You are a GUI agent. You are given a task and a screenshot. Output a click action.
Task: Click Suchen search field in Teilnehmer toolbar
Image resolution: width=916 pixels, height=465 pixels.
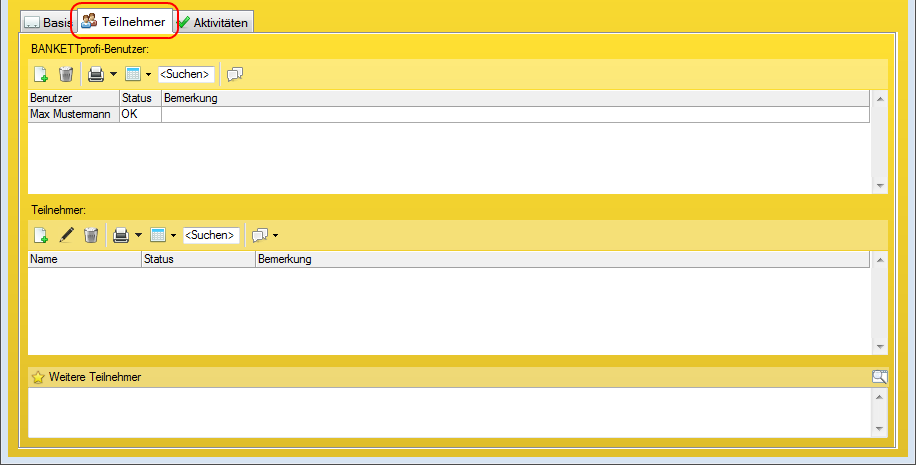(x=211, y=236)
